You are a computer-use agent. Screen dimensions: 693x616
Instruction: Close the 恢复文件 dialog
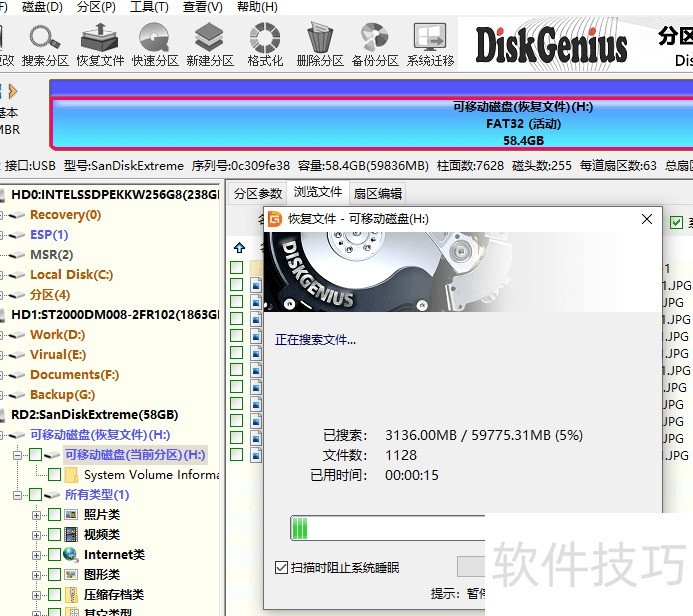pyautogui.click(x=647, y=219)
